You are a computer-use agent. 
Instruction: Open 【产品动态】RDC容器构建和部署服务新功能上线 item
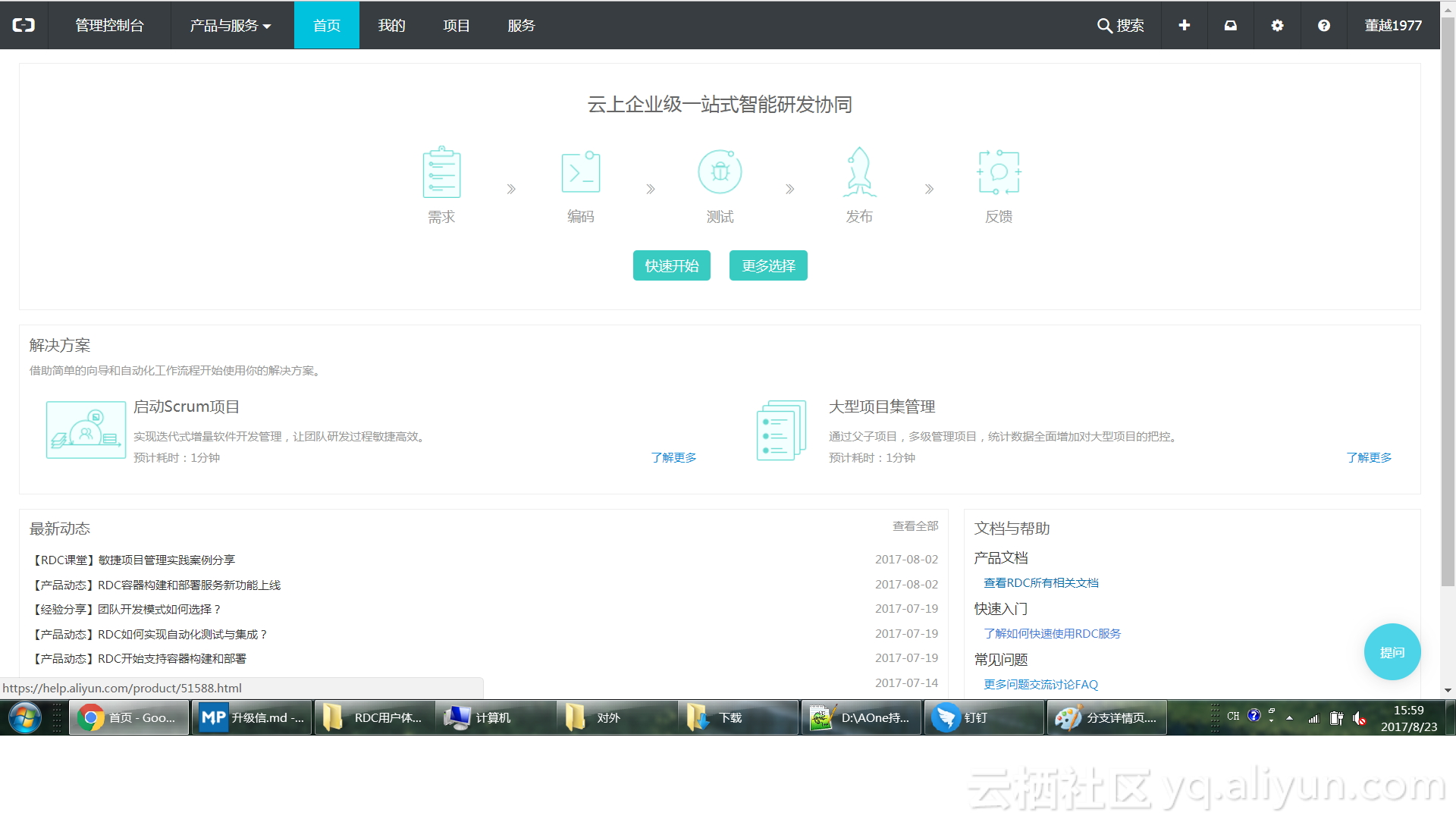click(x=155, y=585)
